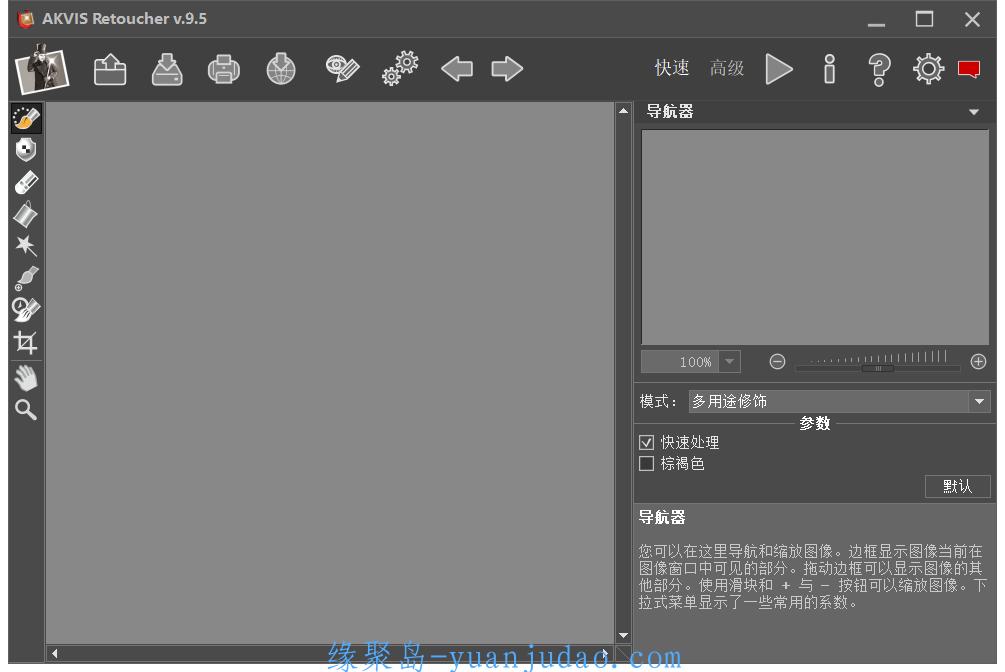Image resolution: width=1005 pixels, height=672 pixels.
Task: Open Preferences with the gear icon
Action: click(928, 69)
